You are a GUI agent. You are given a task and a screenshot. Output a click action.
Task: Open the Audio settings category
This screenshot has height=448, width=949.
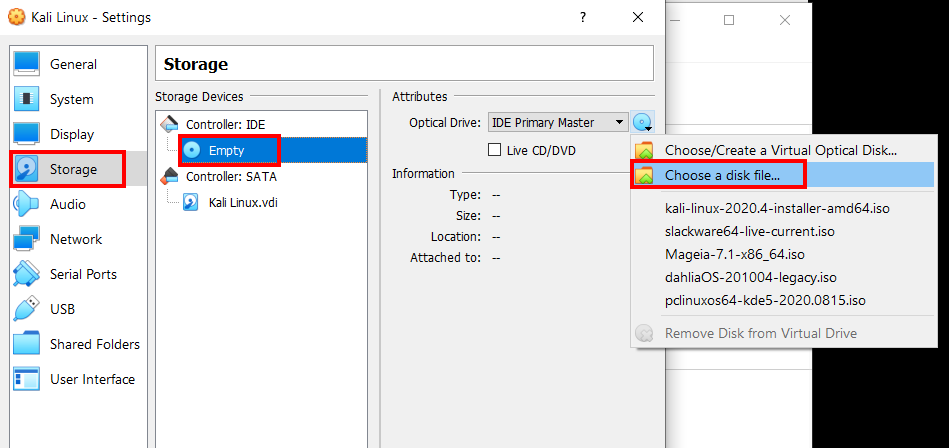coord(79,204)
